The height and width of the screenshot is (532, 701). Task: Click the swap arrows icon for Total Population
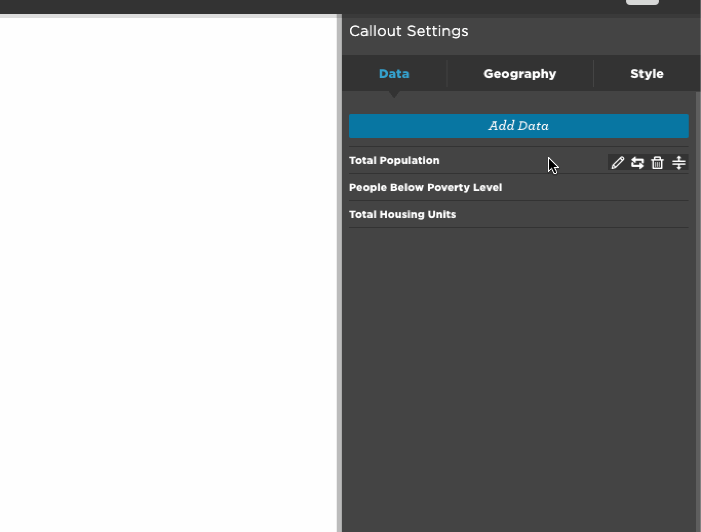click(638, 163)
